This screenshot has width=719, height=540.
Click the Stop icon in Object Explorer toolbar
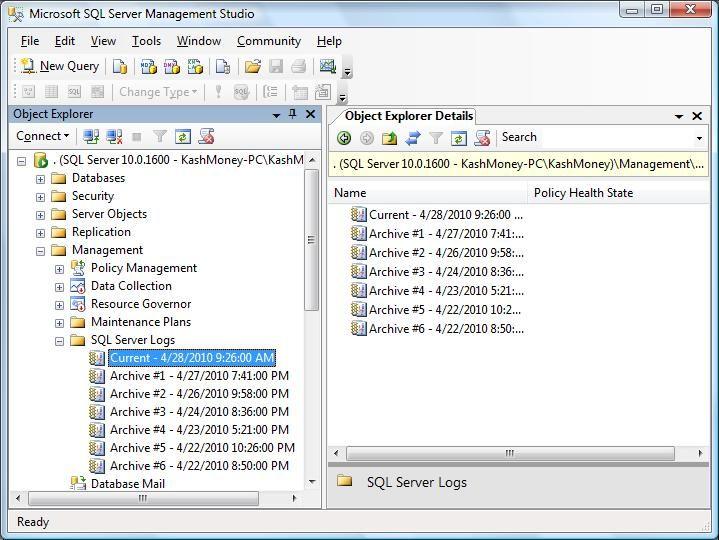click(137, 137)
